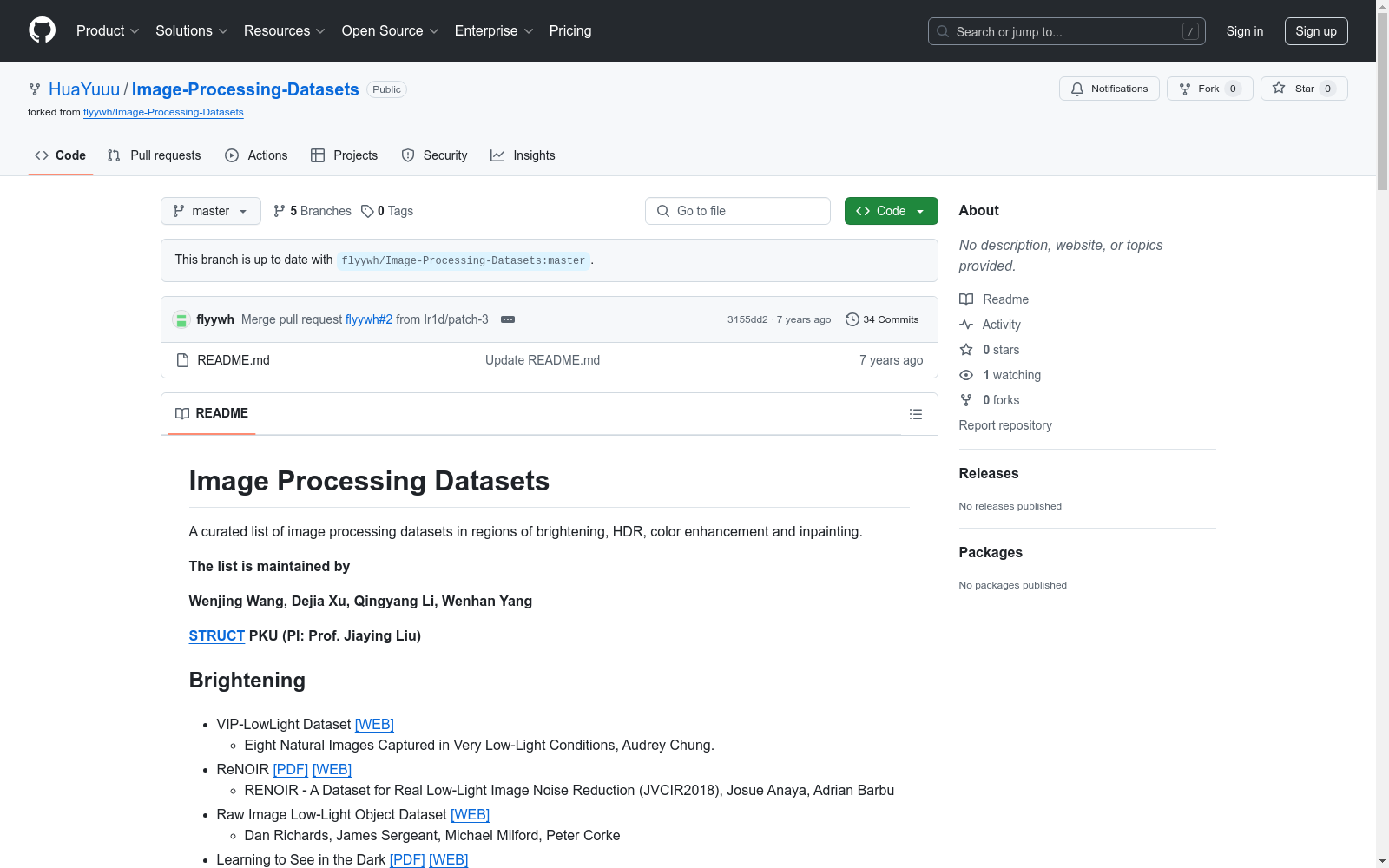1389x868 pixels.
Task: Click the Search or jump to field
Action: (x=1067, y=31)
